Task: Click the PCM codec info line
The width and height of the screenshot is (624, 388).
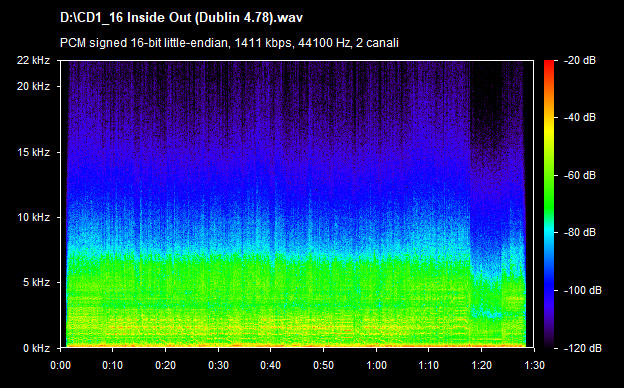Action: (x=229, y=43)
